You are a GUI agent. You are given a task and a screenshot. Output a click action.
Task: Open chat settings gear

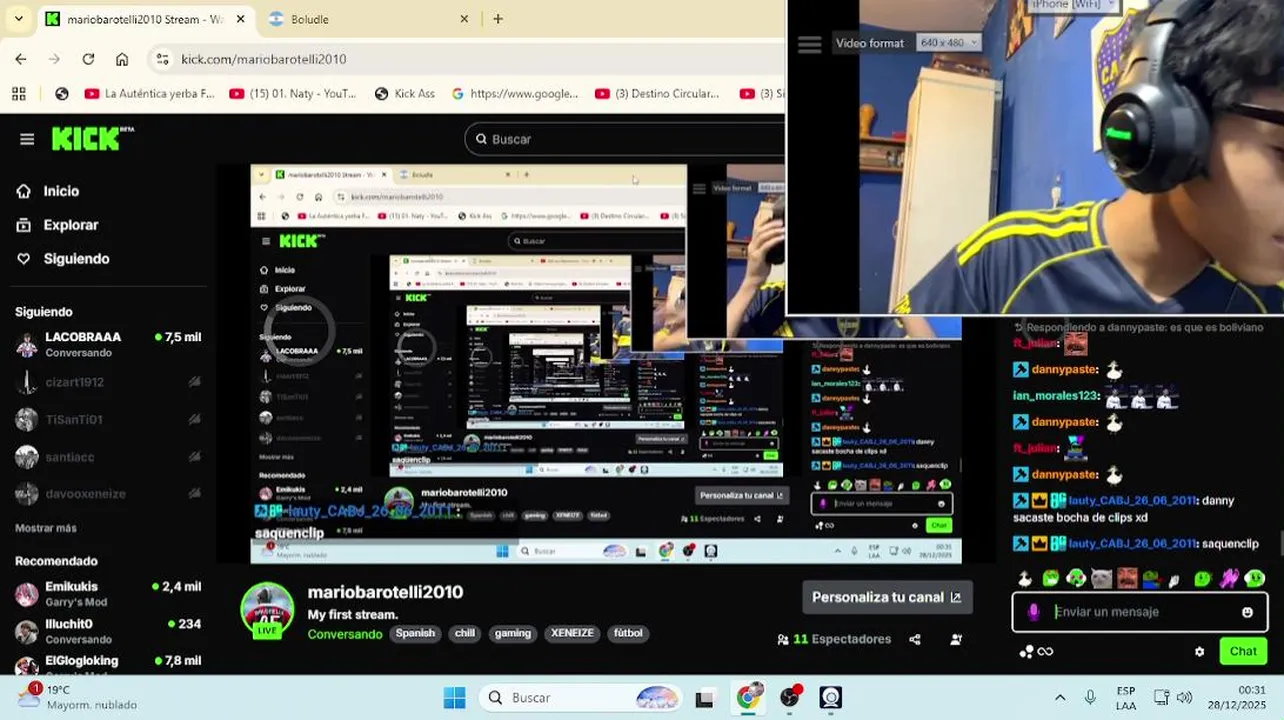click(x=1199, y=652)
